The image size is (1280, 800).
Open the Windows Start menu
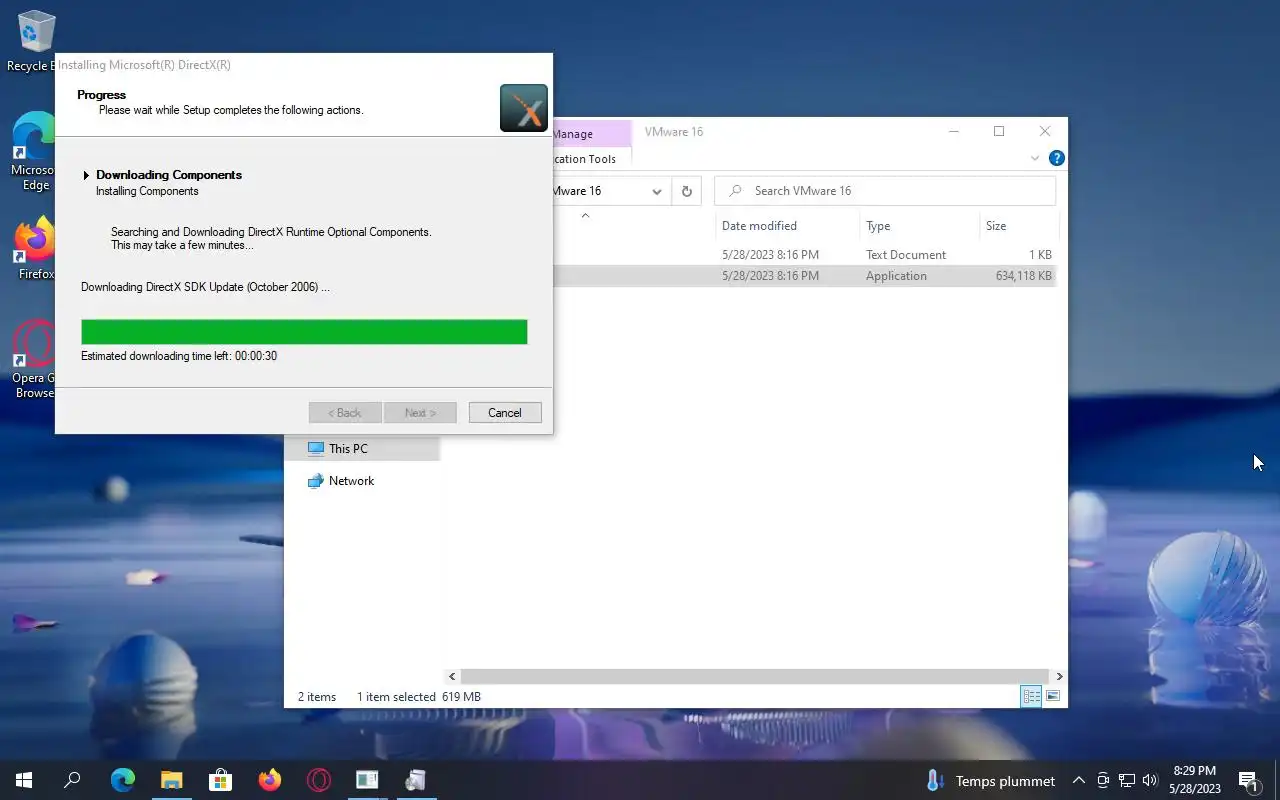pos(24,780)
